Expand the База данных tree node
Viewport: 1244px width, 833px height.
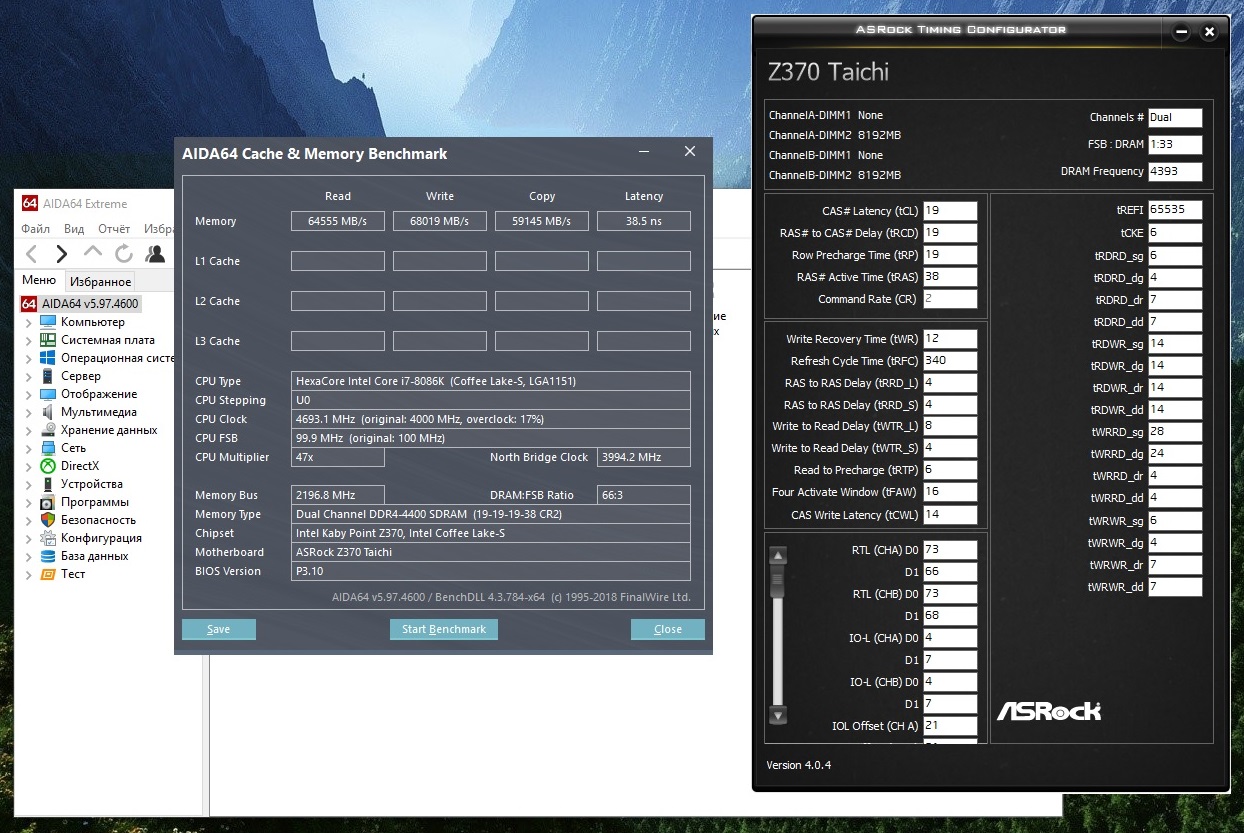28,557
